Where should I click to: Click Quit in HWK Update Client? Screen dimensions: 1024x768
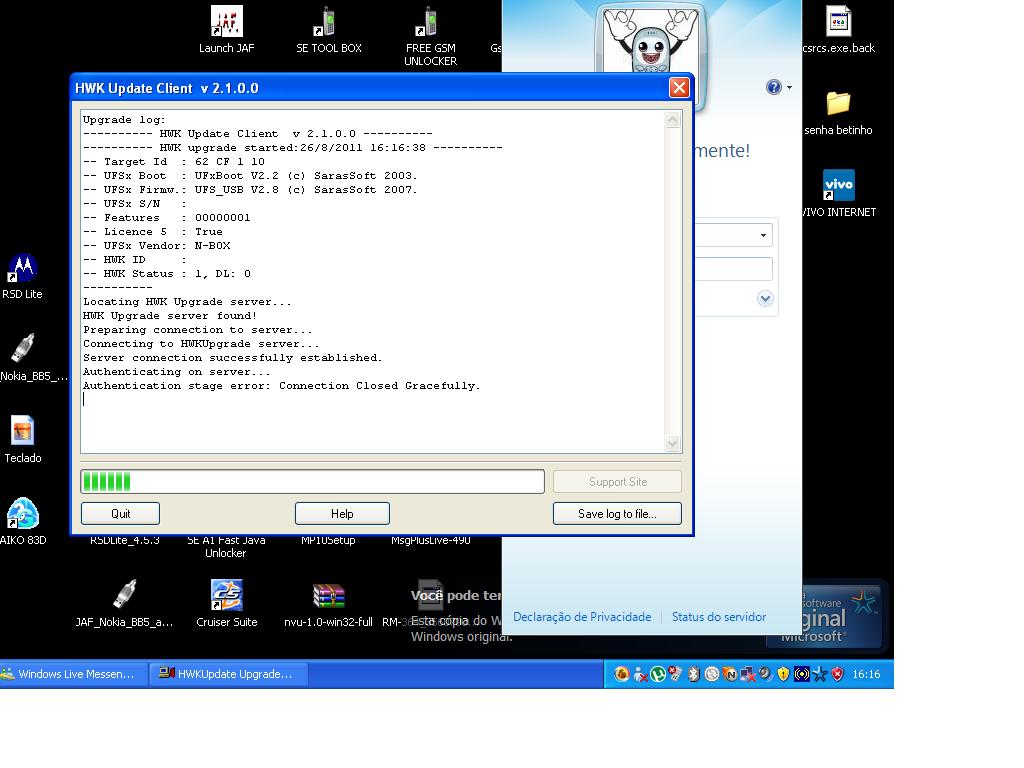click(120, 513)
